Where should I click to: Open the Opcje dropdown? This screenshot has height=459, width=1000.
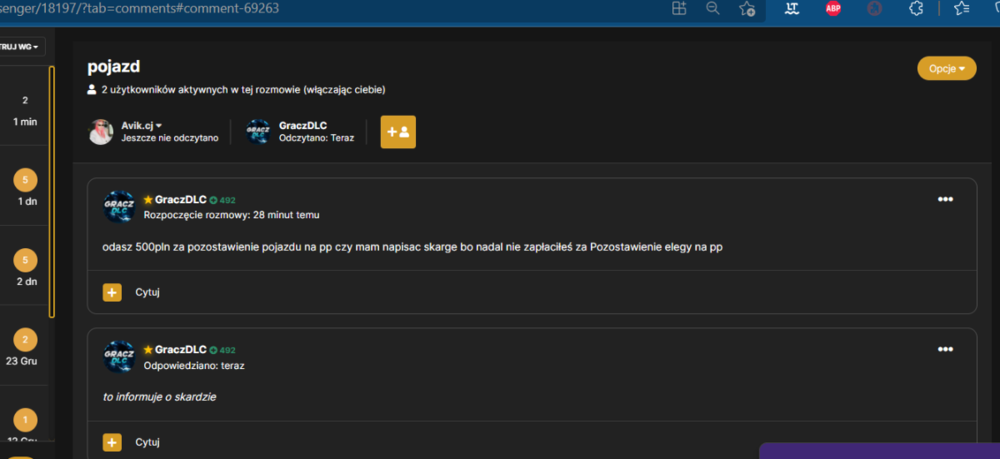946,68
